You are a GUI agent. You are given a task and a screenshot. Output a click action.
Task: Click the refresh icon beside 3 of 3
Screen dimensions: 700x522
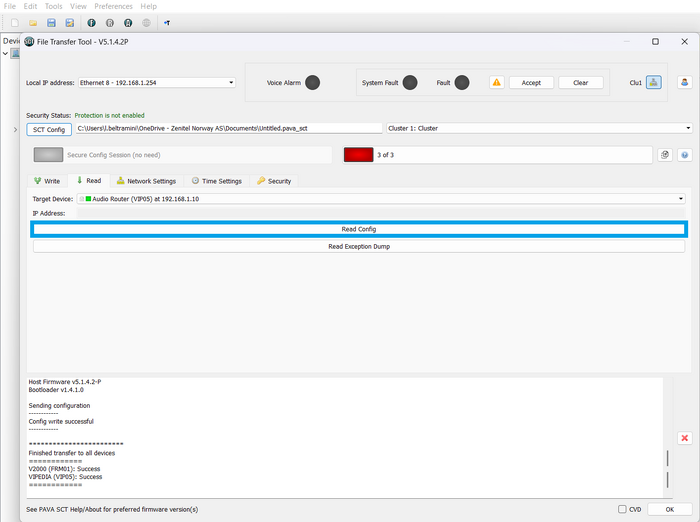tap(665, 155)
